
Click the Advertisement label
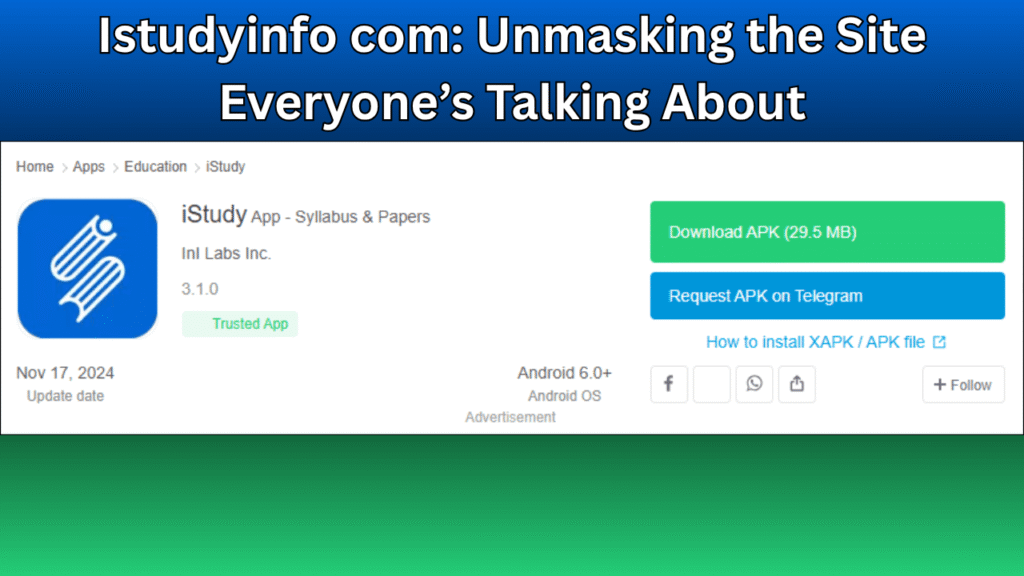pos(510,417)
